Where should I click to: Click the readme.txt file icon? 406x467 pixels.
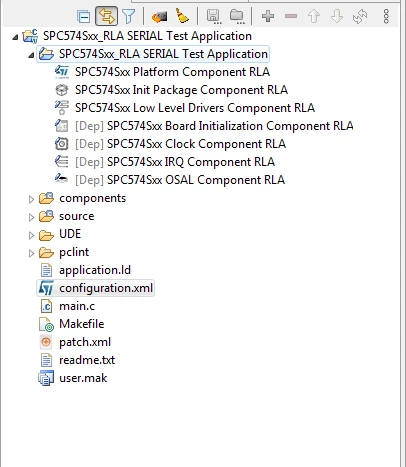[46, 360]
